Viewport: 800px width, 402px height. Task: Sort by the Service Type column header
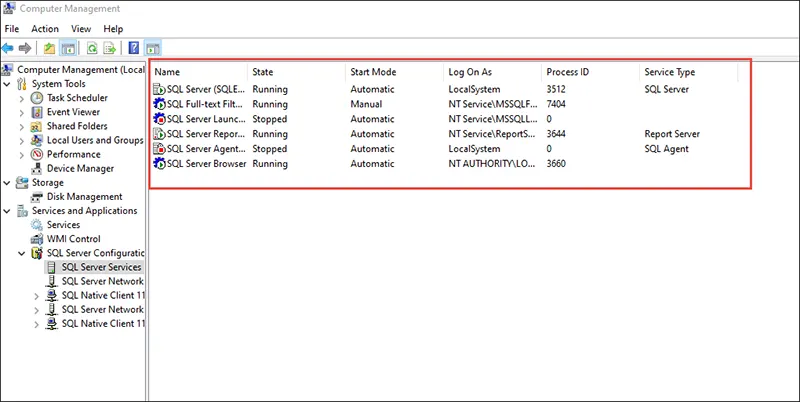pos(688,72)
